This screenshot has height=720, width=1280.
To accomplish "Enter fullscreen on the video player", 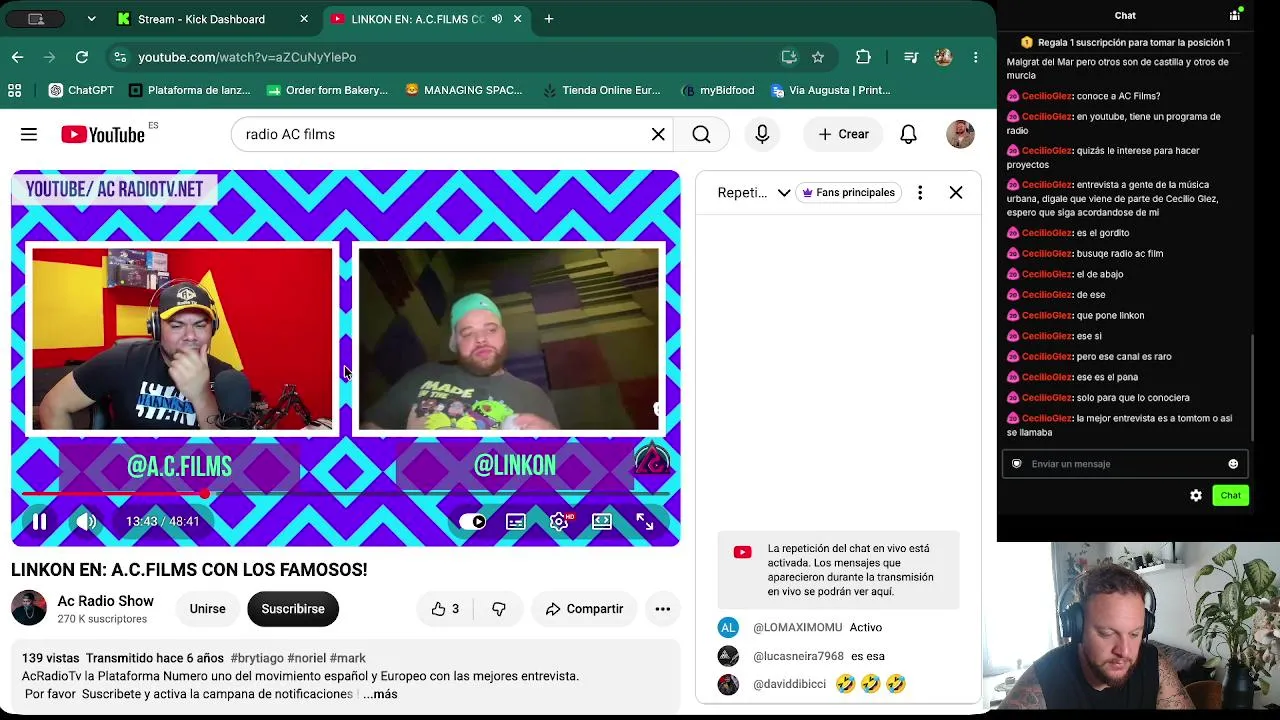I will tap(645, 521).
